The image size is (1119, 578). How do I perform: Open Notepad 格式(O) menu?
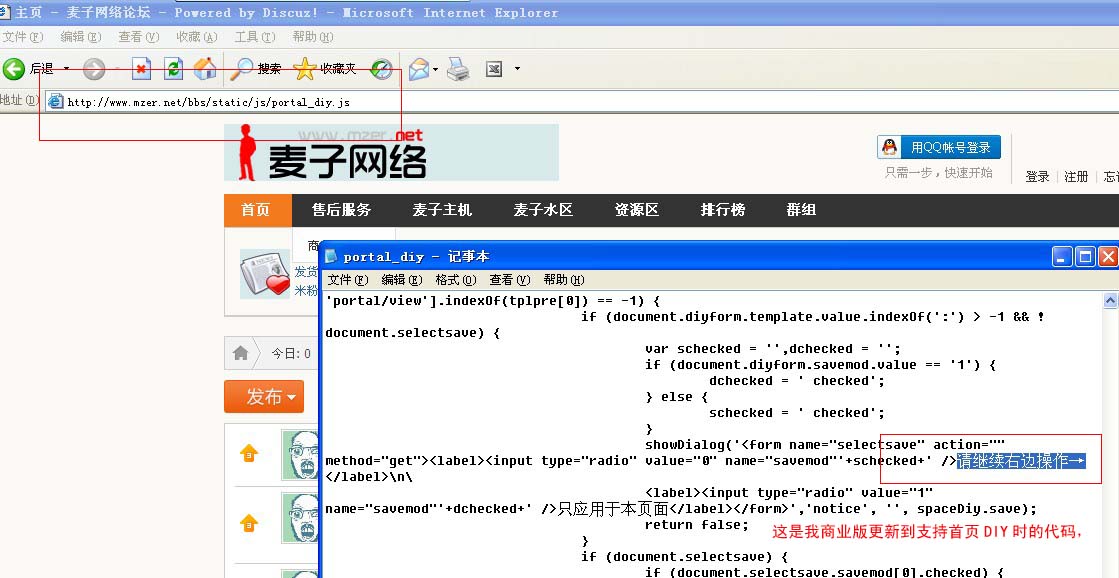tap(455, 280)
